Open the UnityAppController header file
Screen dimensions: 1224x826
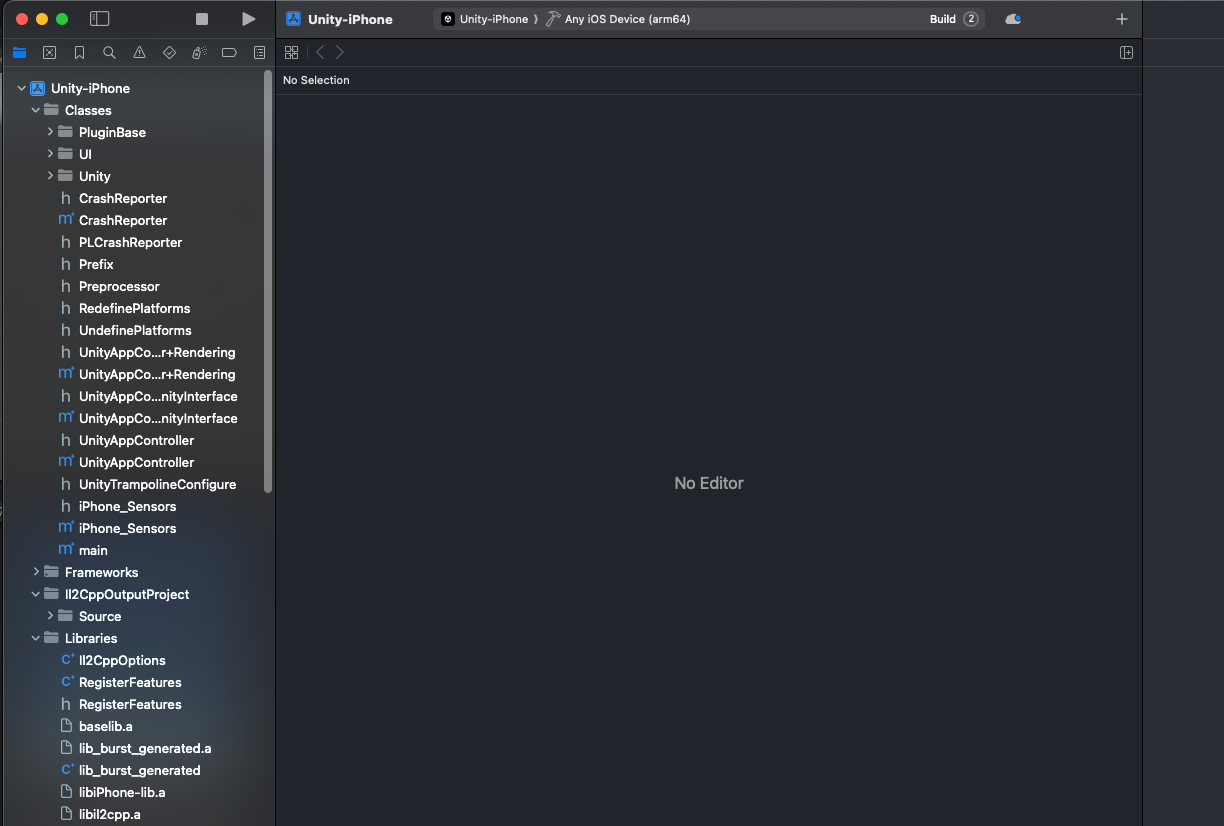click(135, 440)
